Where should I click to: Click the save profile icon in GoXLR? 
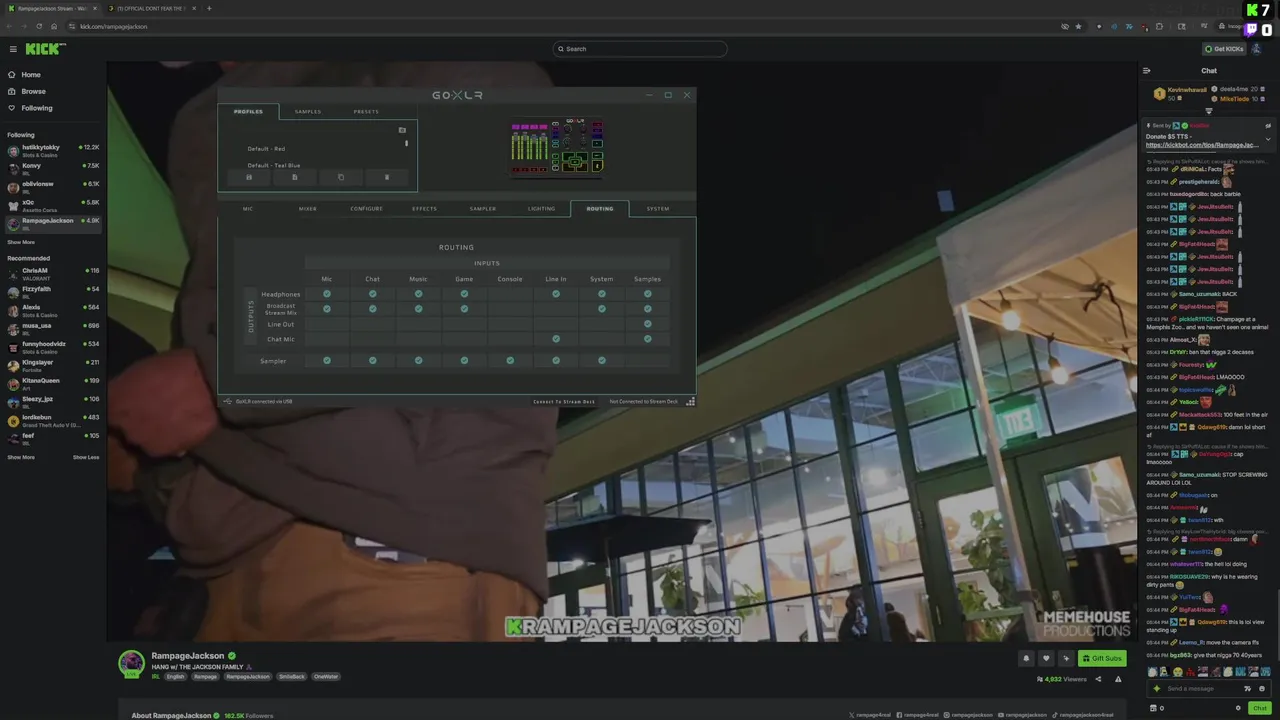249,177
